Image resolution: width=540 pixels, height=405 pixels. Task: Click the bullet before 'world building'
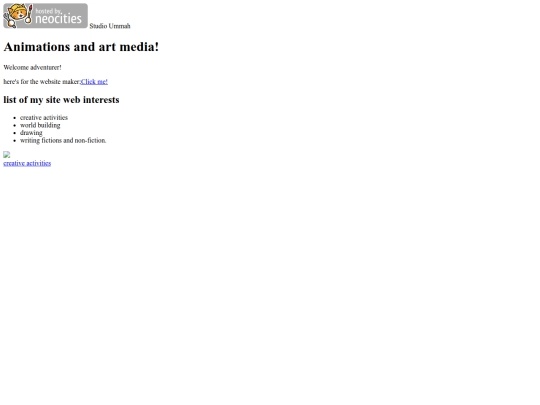pos(14,125)
